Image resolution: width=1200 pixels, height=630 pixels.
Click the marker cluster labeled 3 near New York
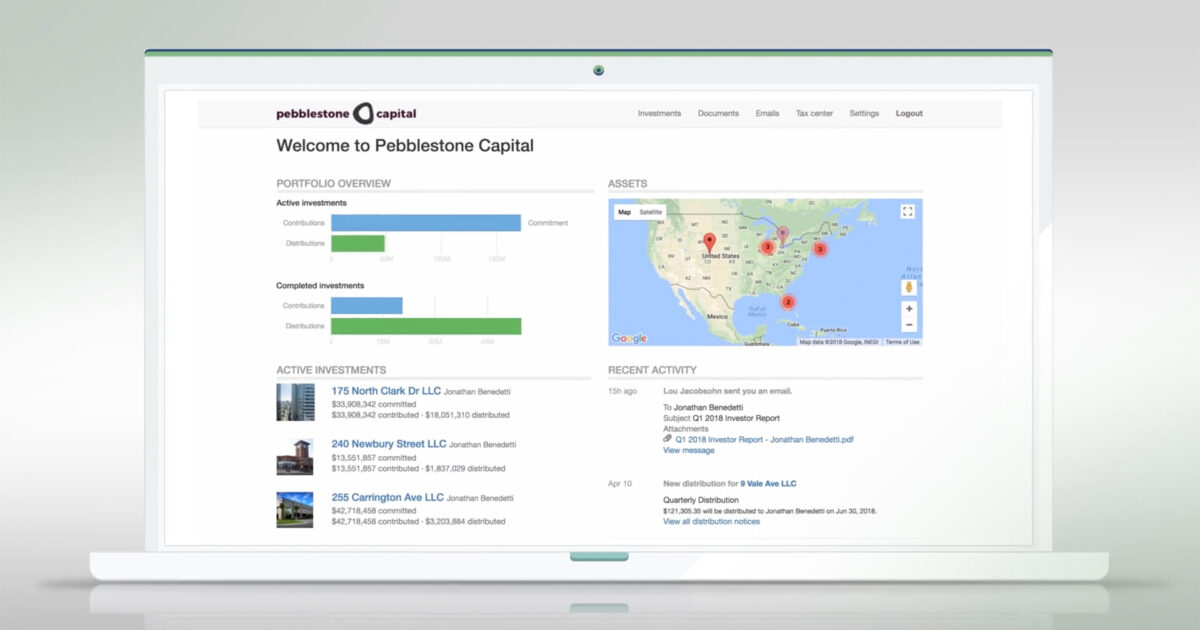(x=820, y=248)
